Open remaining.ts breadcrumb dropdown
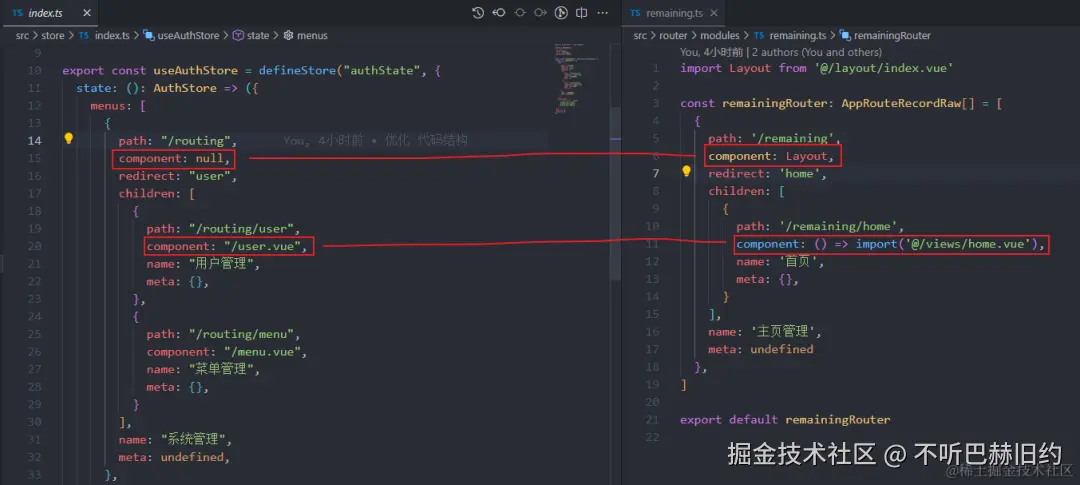Screen dimensions: 1080x485 [798, 35]
